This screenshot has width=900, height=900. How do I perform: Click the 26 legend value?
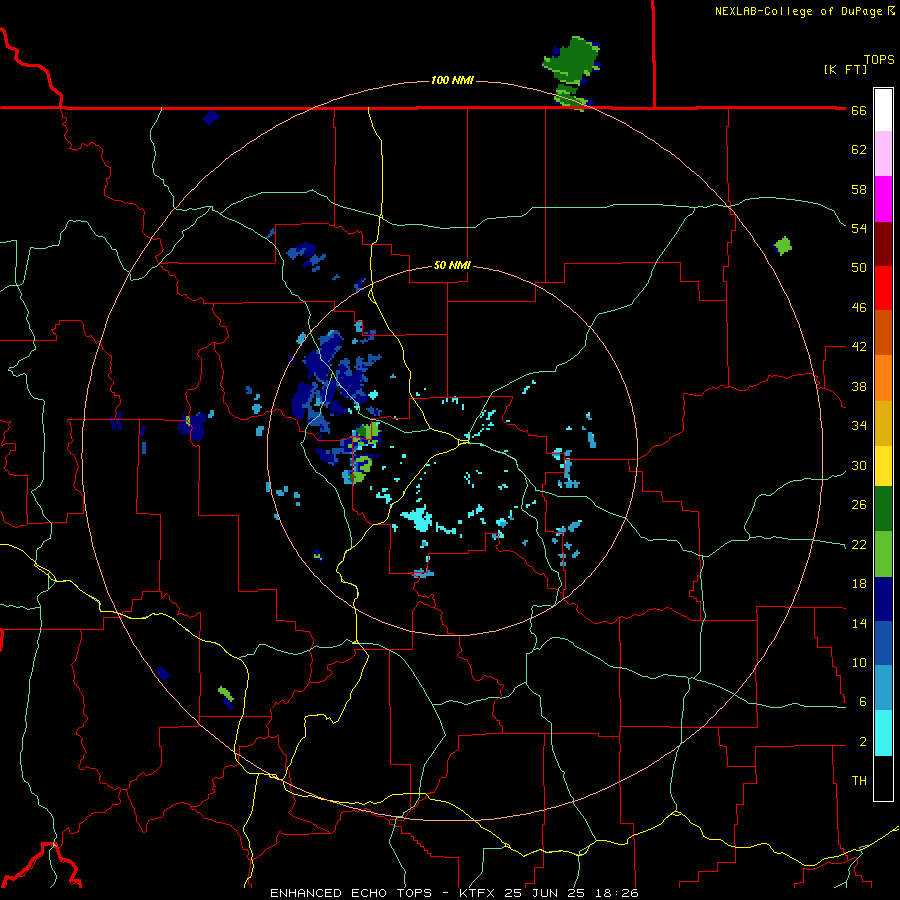(859, 505)
